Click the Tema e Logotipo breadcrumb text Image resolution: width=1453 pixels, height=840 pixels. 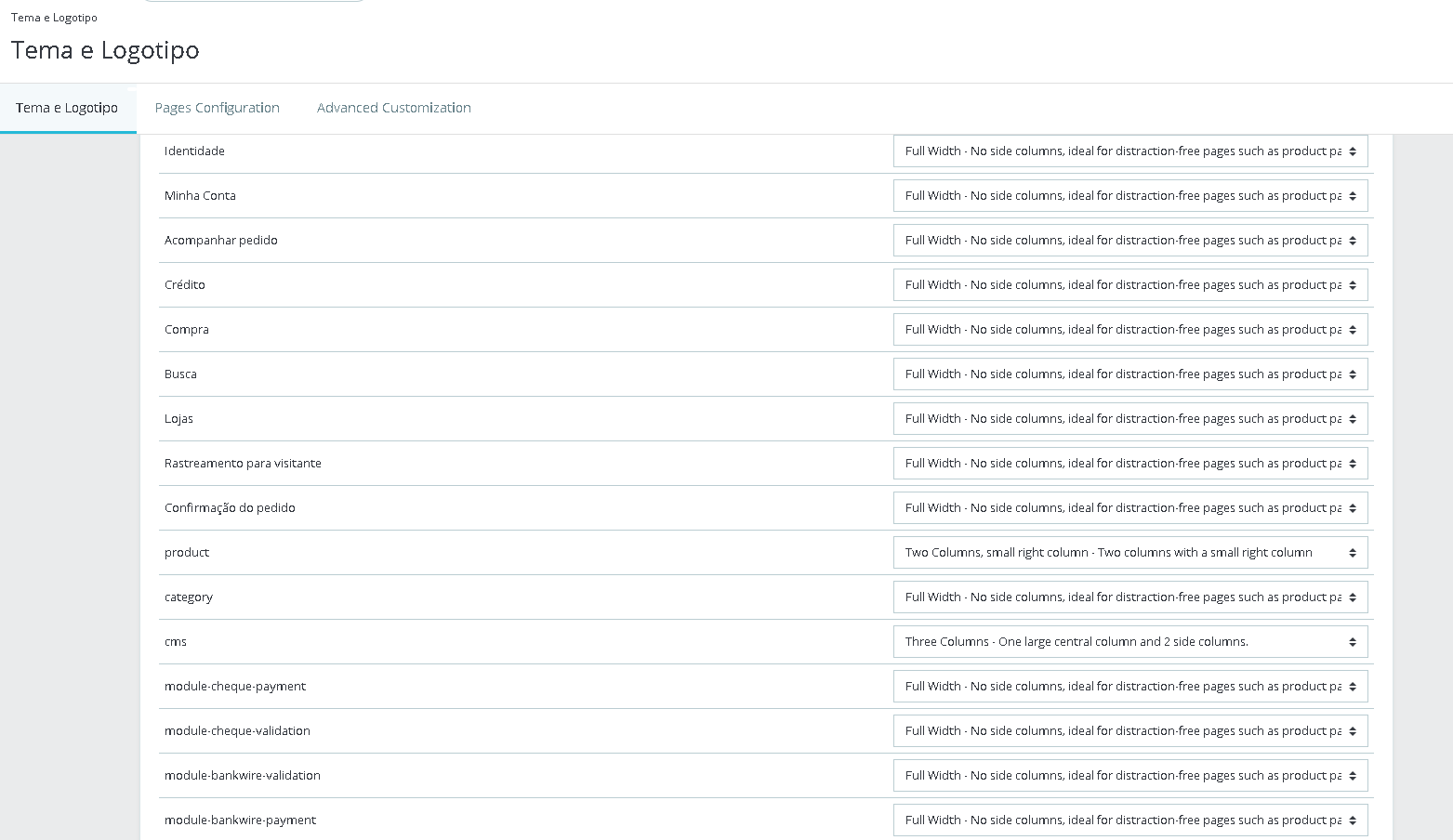(x=54, y=18)
